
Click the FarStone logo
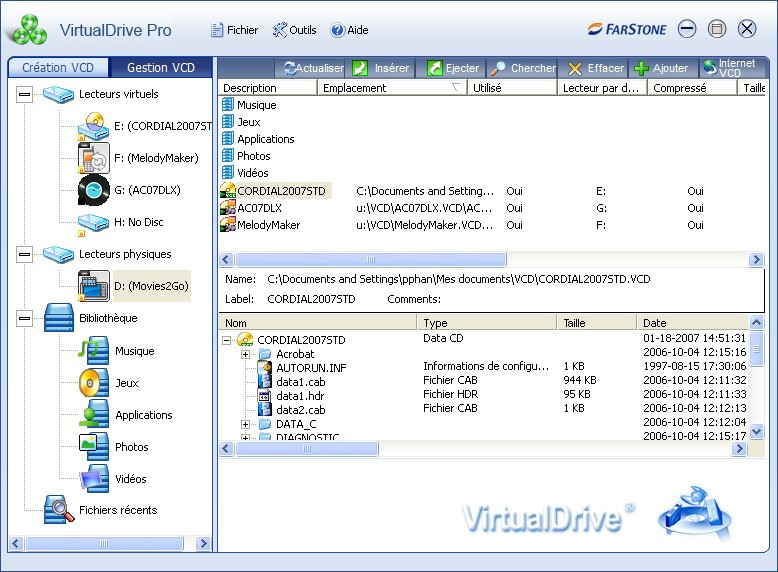[627, 29]
